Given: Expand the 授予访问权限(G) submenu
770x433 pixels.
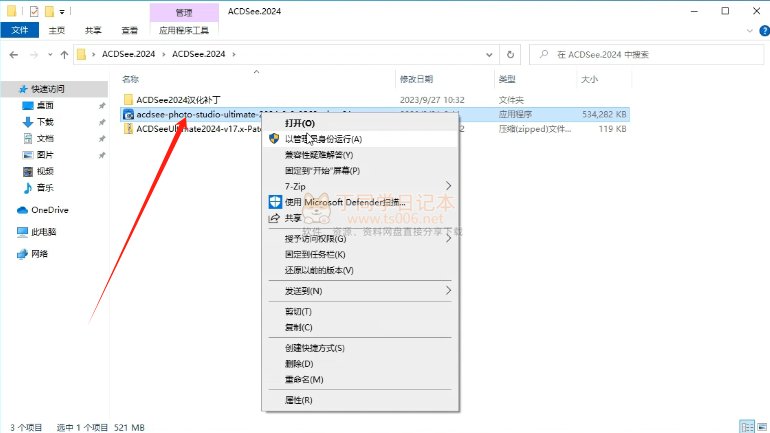Looking at the screenshot, I should 360,239.
